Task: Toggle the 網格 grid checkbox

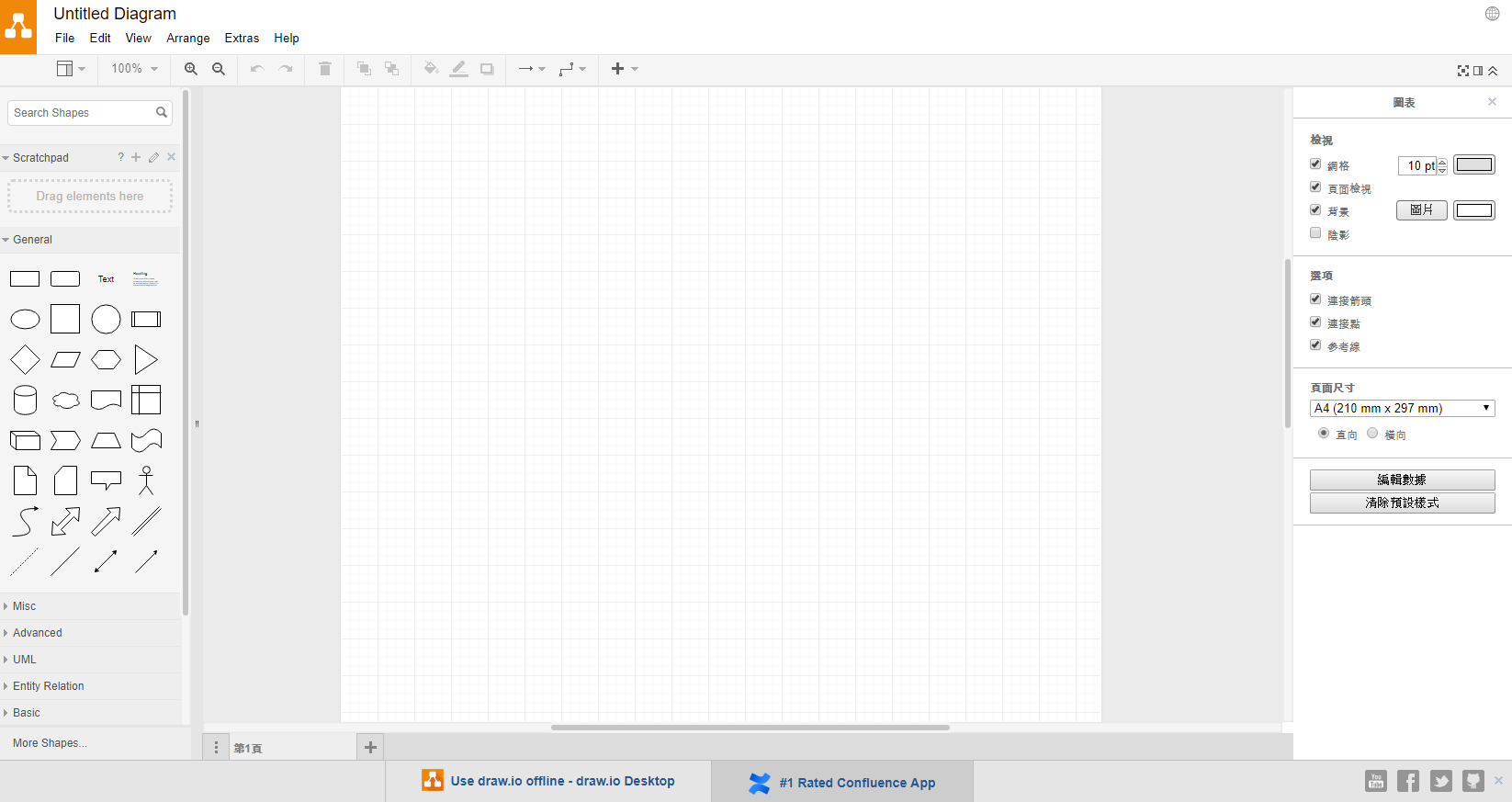Action: click(x=1315, y=164)
